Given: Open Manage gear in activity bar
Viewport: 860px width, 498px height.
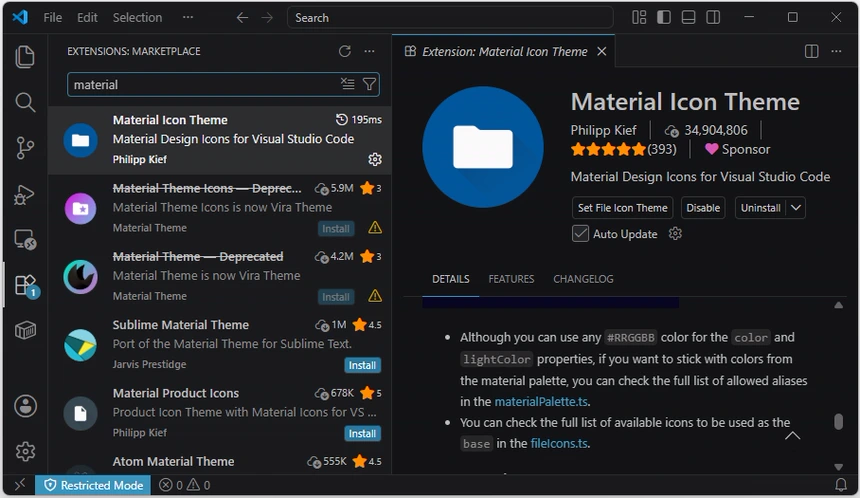Looking at the screenshot, I should pyautogui.click(x=25, y=451).
